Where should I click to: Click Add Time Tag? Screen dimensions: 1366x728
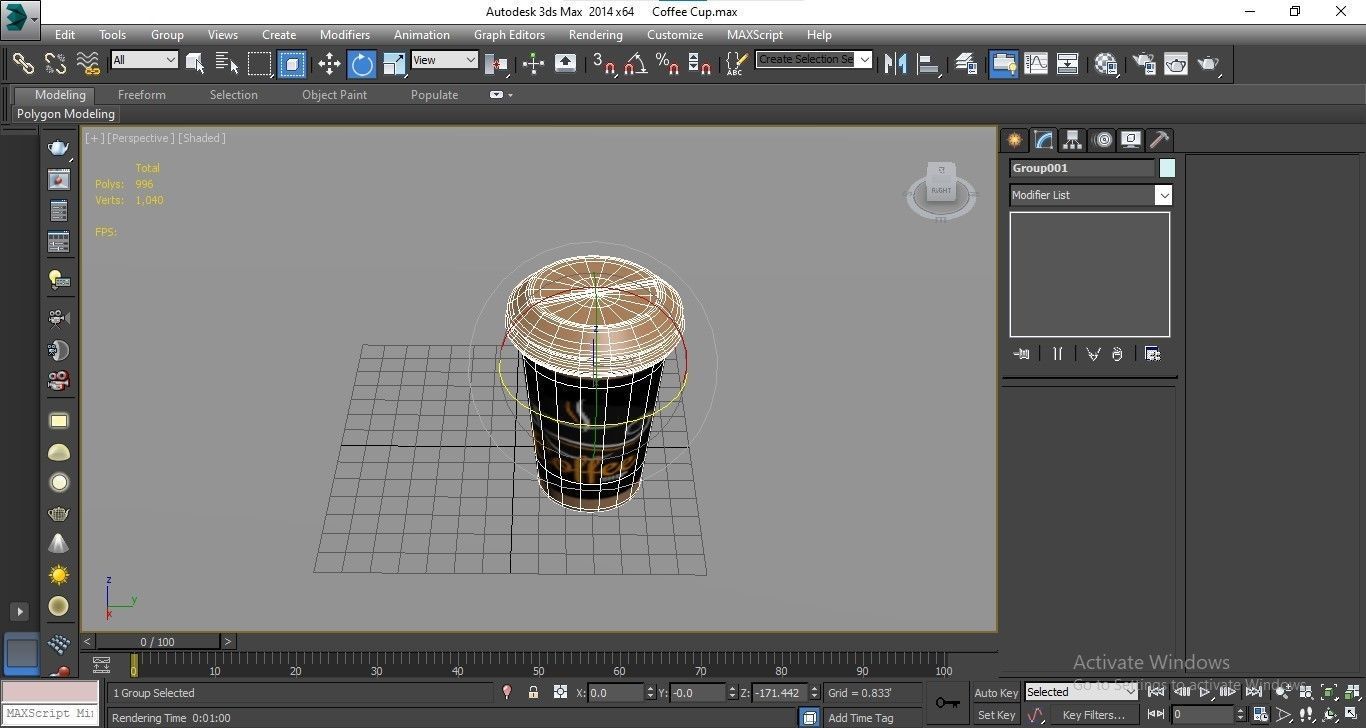(861, 717)
